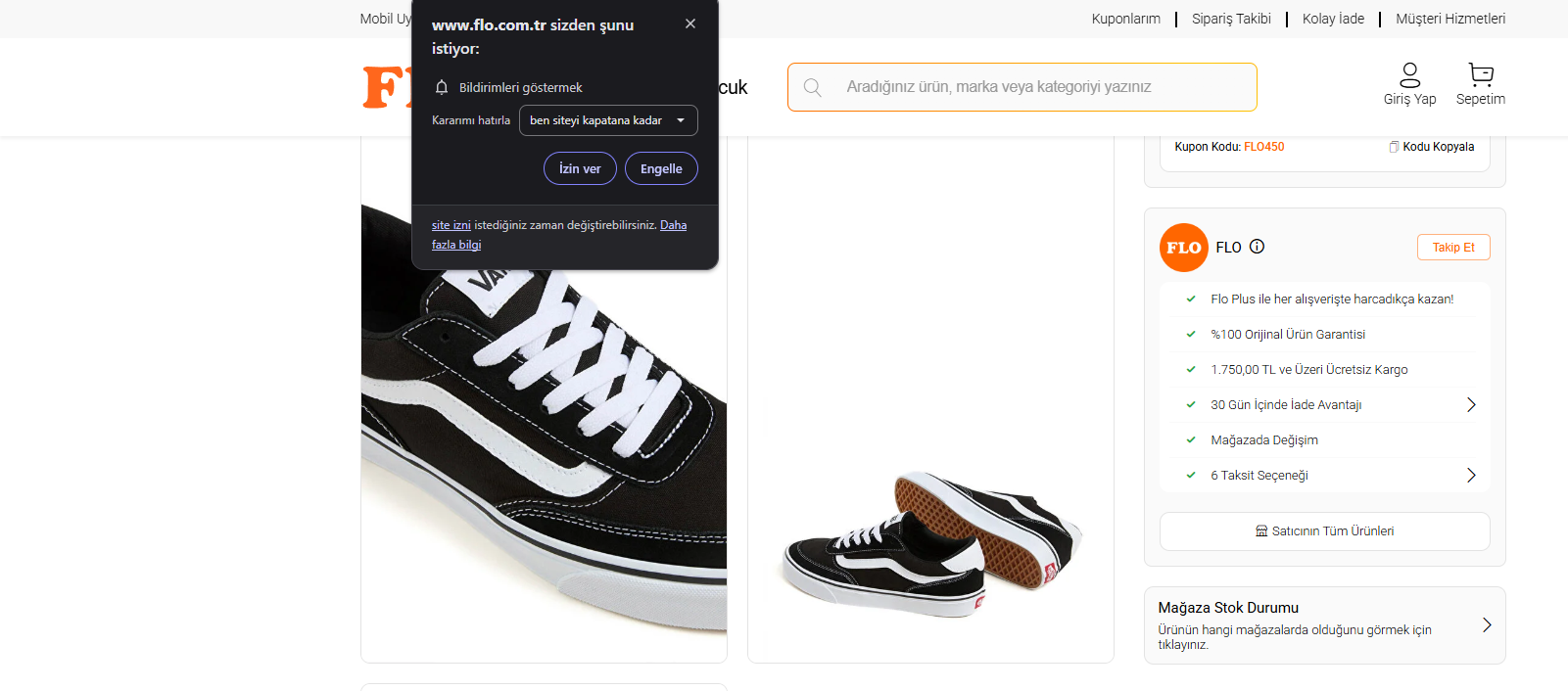Viewport: 1568px width, 691px height.
Task: Open Sipariş Takibi in the top menu
Action: pyautogui.click(x=1231, y=19)
